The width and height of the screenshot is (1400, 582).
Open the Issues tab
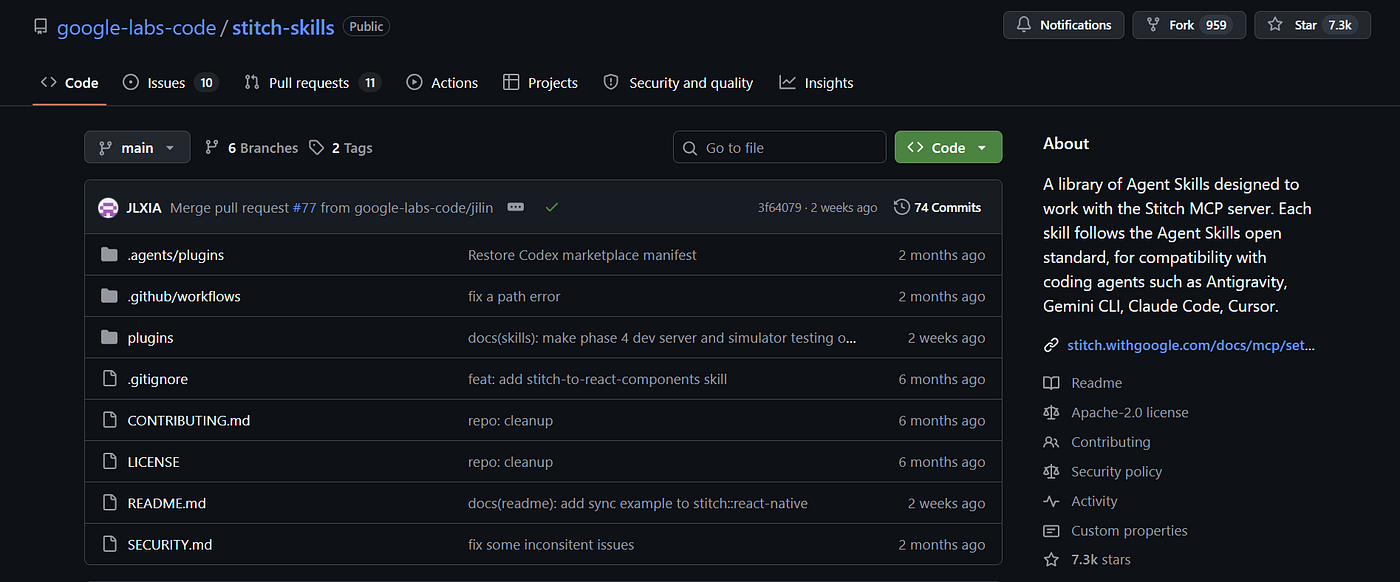coord(169,83)
